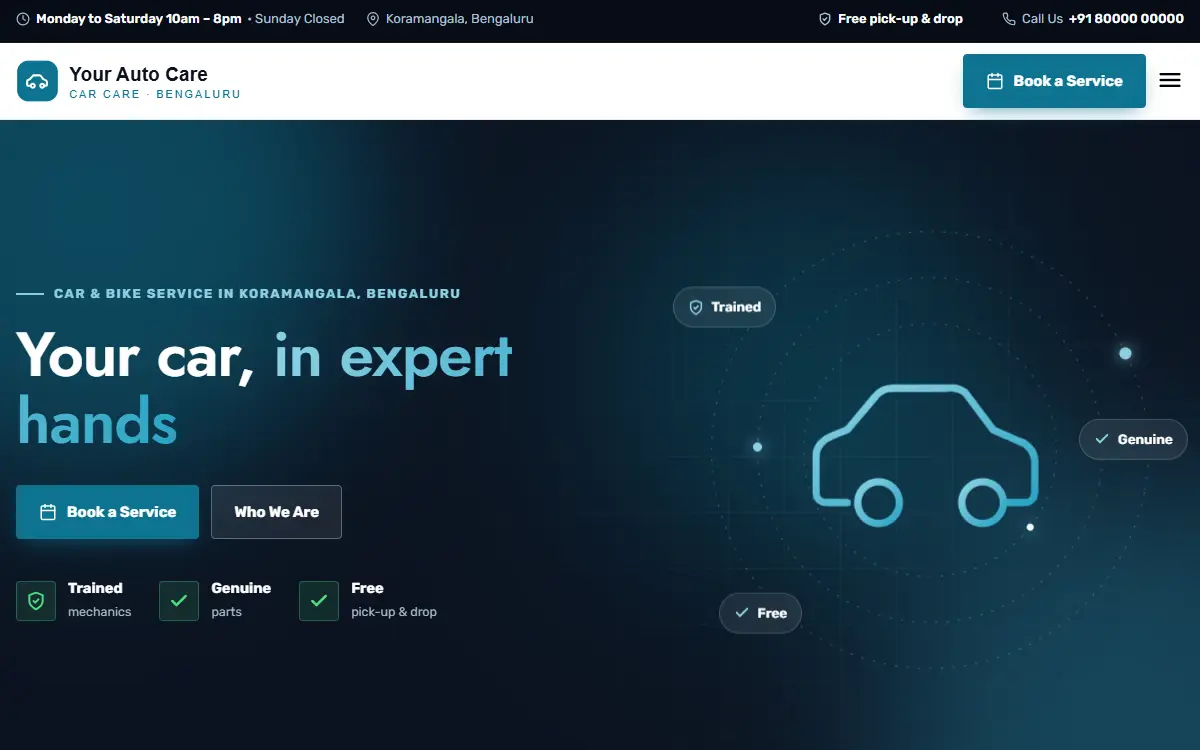Click the green check icon beside Free, pick-up & drop

point(319,601)
